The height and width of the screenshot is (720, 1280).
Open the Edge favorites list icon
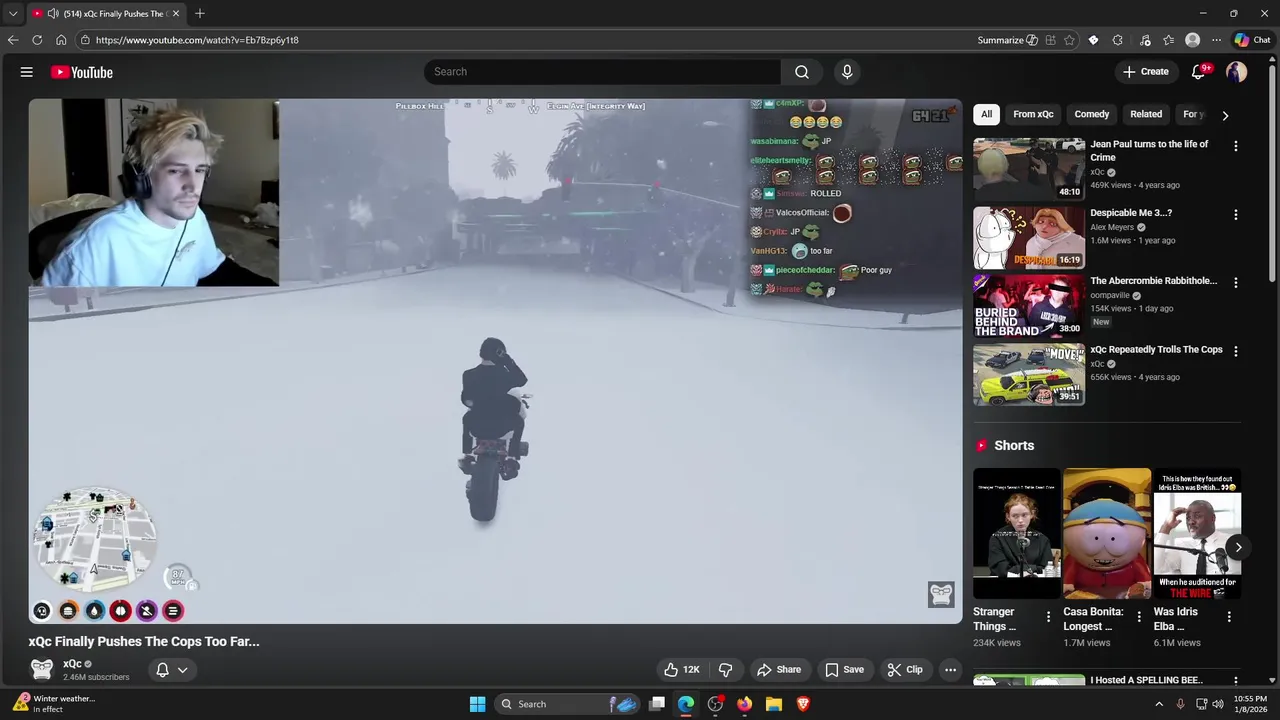click(x=1168, y=40)
